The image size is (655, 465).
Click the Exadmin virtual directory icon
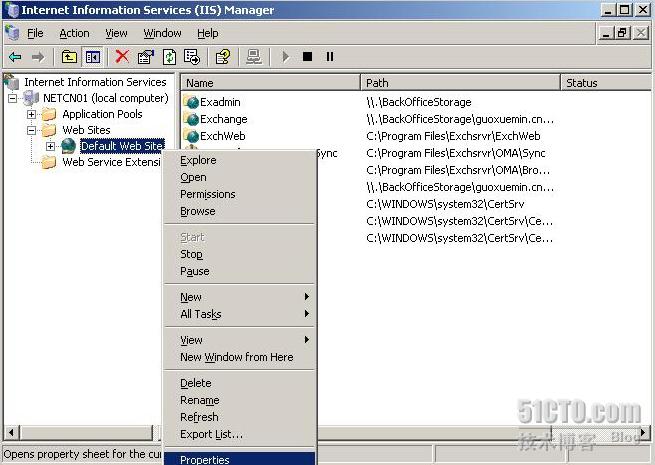(192, 102)
